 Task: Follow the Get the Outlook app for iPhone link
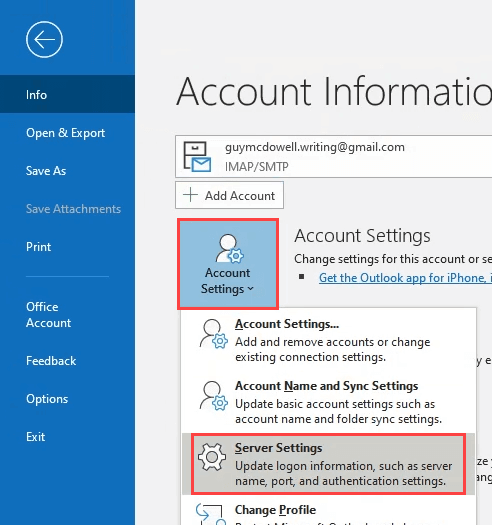pos(405,278)
